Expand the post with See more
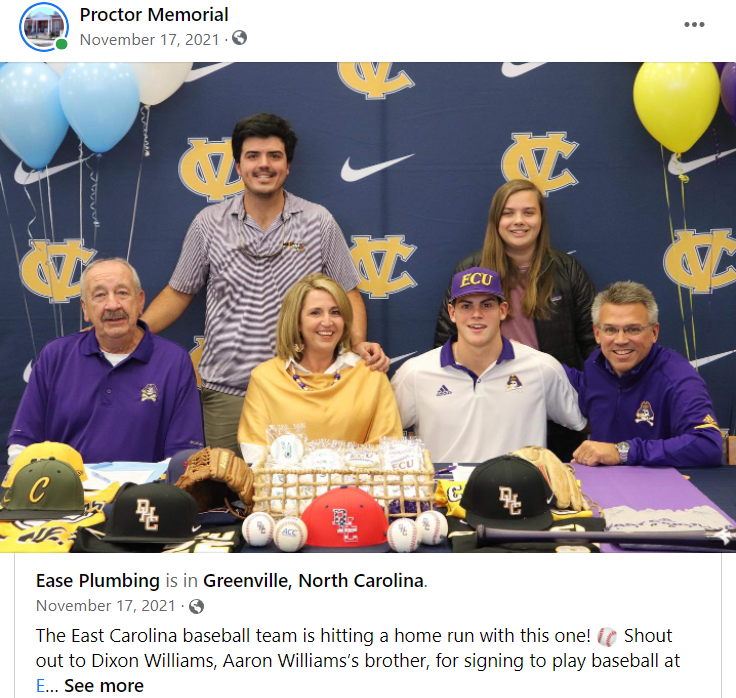Screen dimensions: 736x698 (x=104, y=686)
